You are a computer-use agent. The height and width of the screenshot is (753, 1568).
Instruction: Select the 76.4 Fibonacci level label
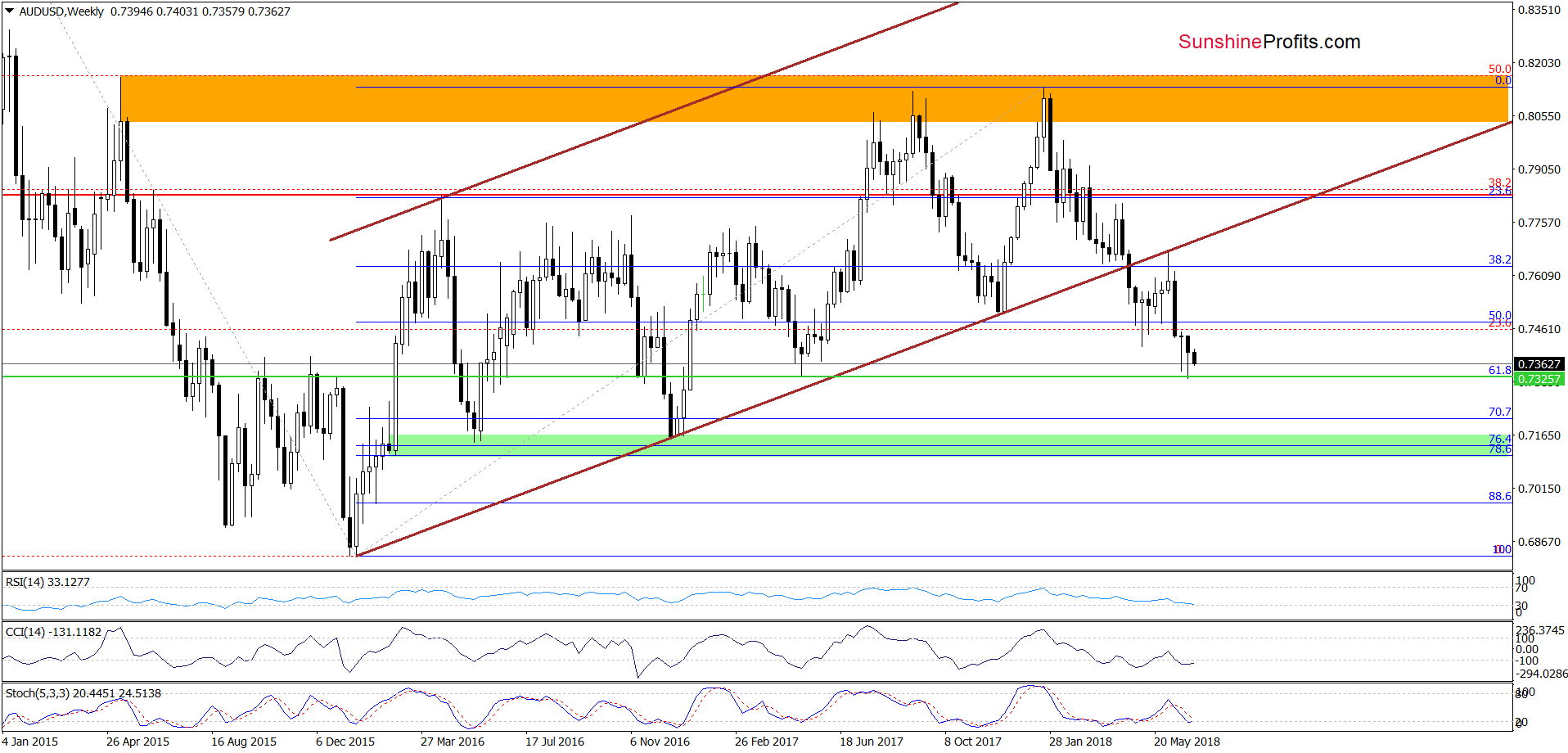[x=1499, y=440]
